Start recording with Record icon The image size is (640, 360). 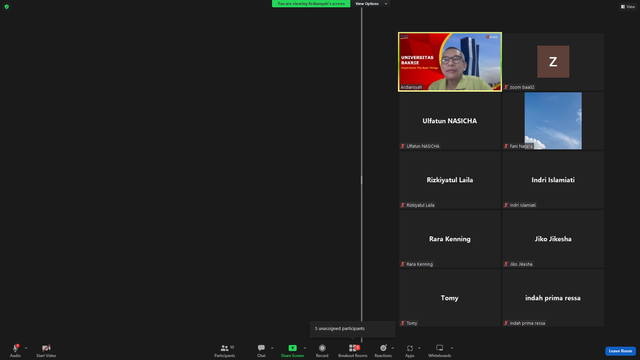[x=322, y=348]
